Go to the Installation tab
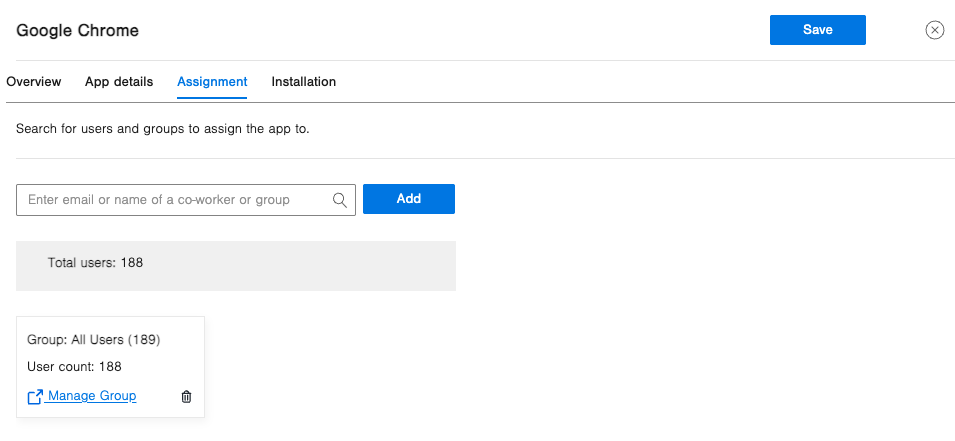This screenshot has width=955, height=441. [x=303, y=82]
